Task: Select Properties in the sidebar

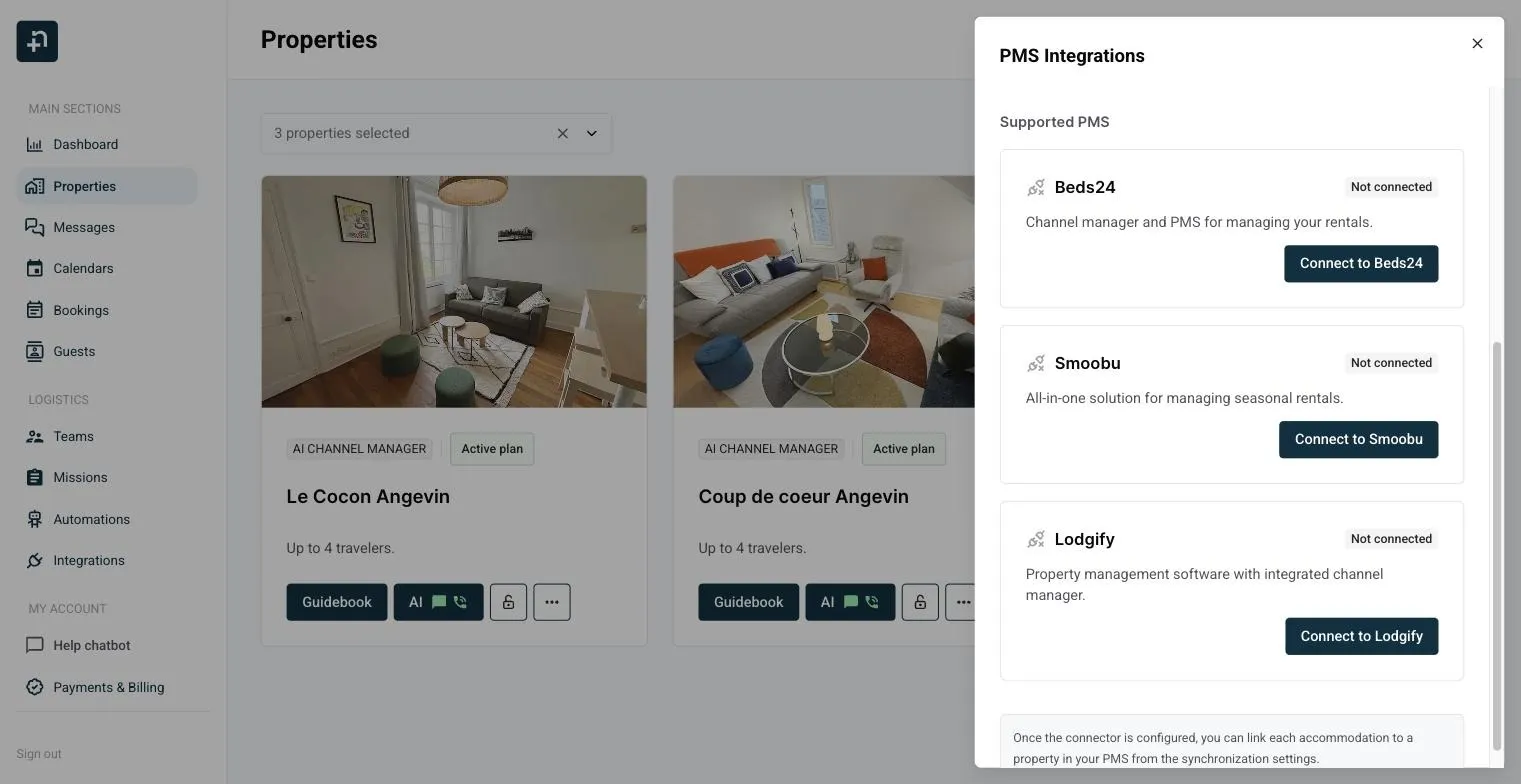Action: coord(106,186)
